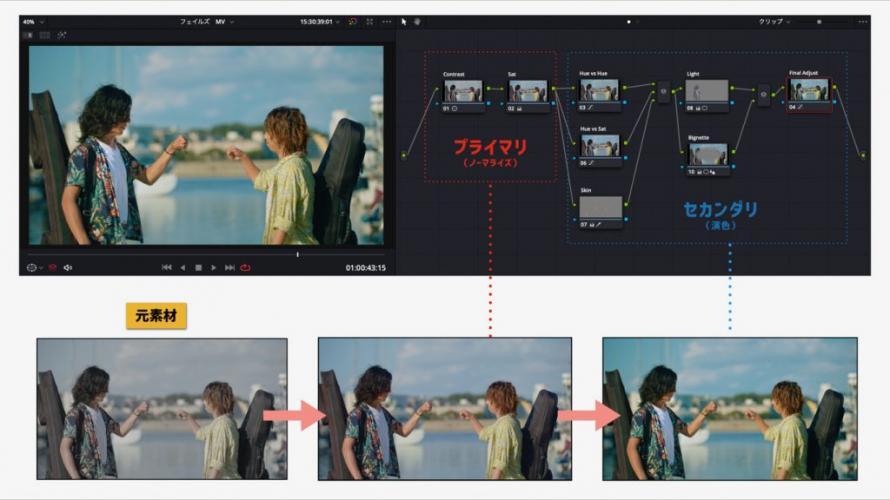Click the second mixer node before Final Adjust
Image resolution: width=890 pixels, height=500 pixels.
763,95
